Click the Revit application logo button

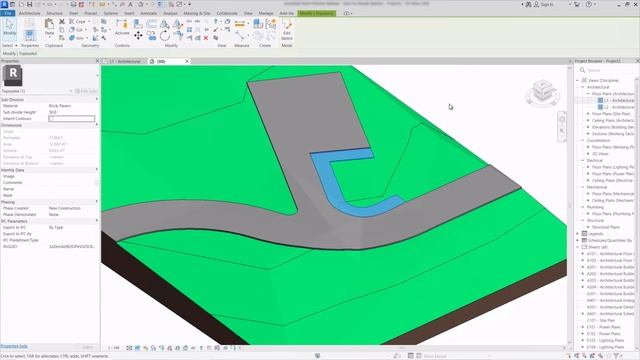click(4, 4)
